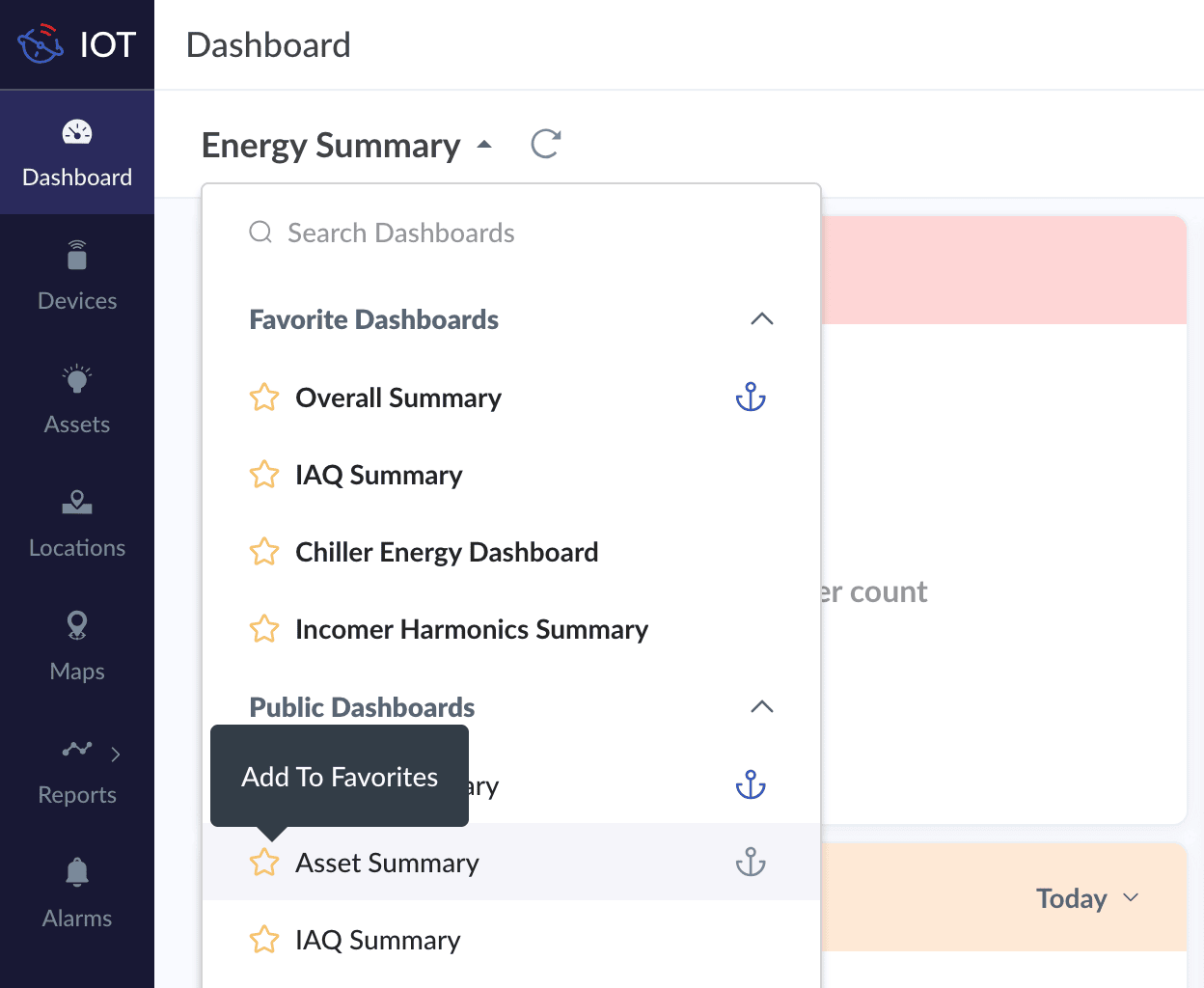Click the anchor icon on Asset Summary row
Image resolution: width=1204 pixels, height=988 pixels.
751,863
